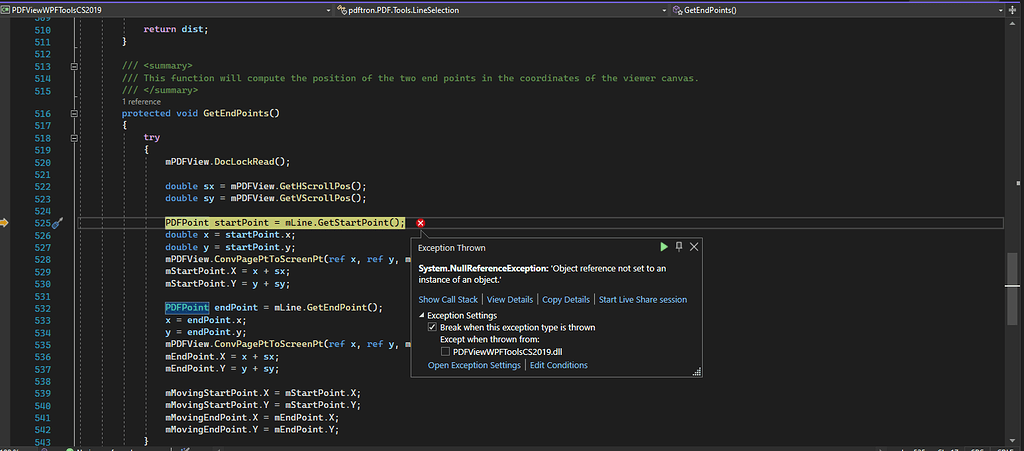Click 'GetHScrollPos' on line 522
The image size is (1024, 451).
pos(315,186)
